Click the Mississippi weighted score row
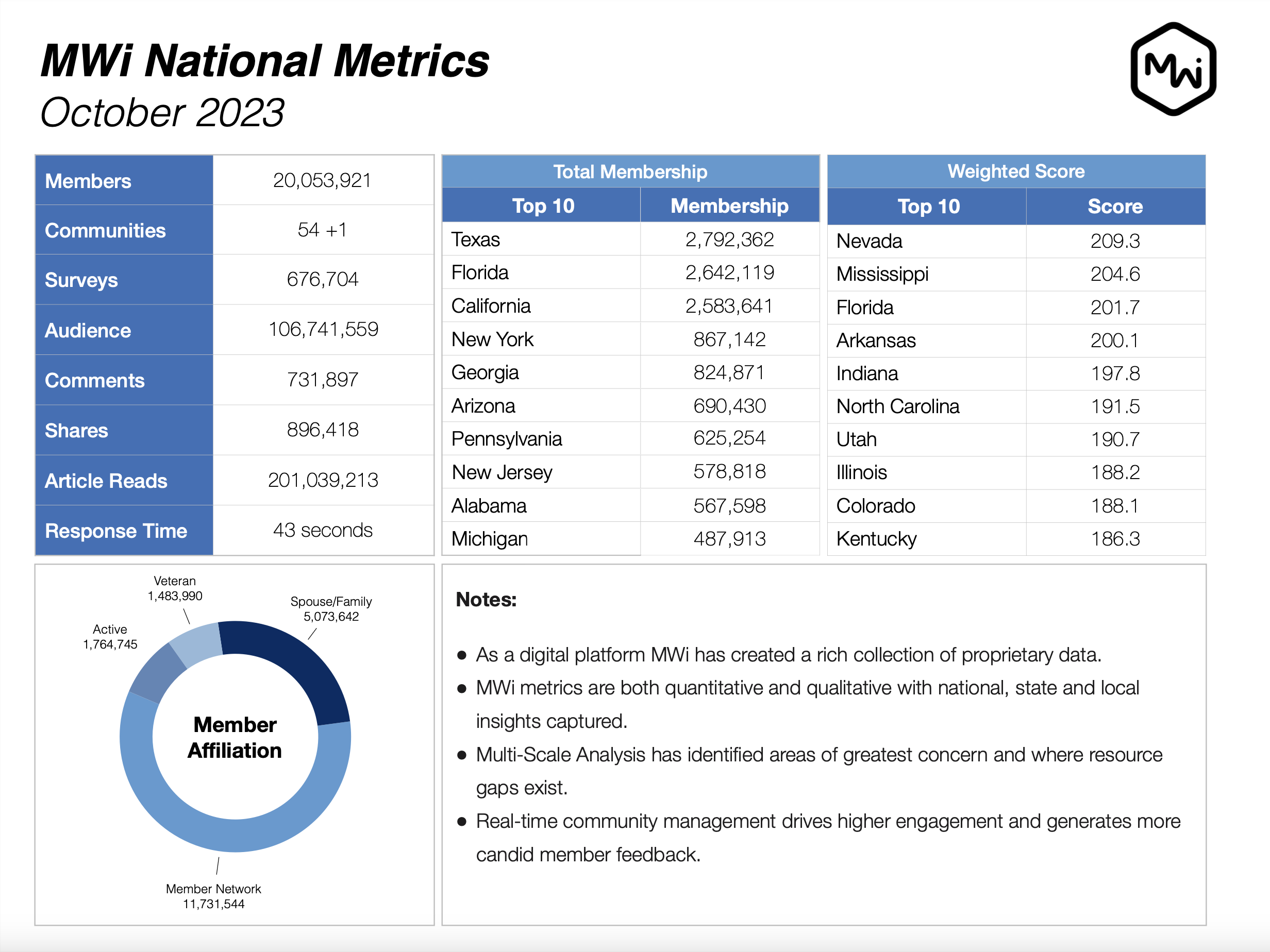This screenshot has height=952, width=1270. tap(1016, 274)
